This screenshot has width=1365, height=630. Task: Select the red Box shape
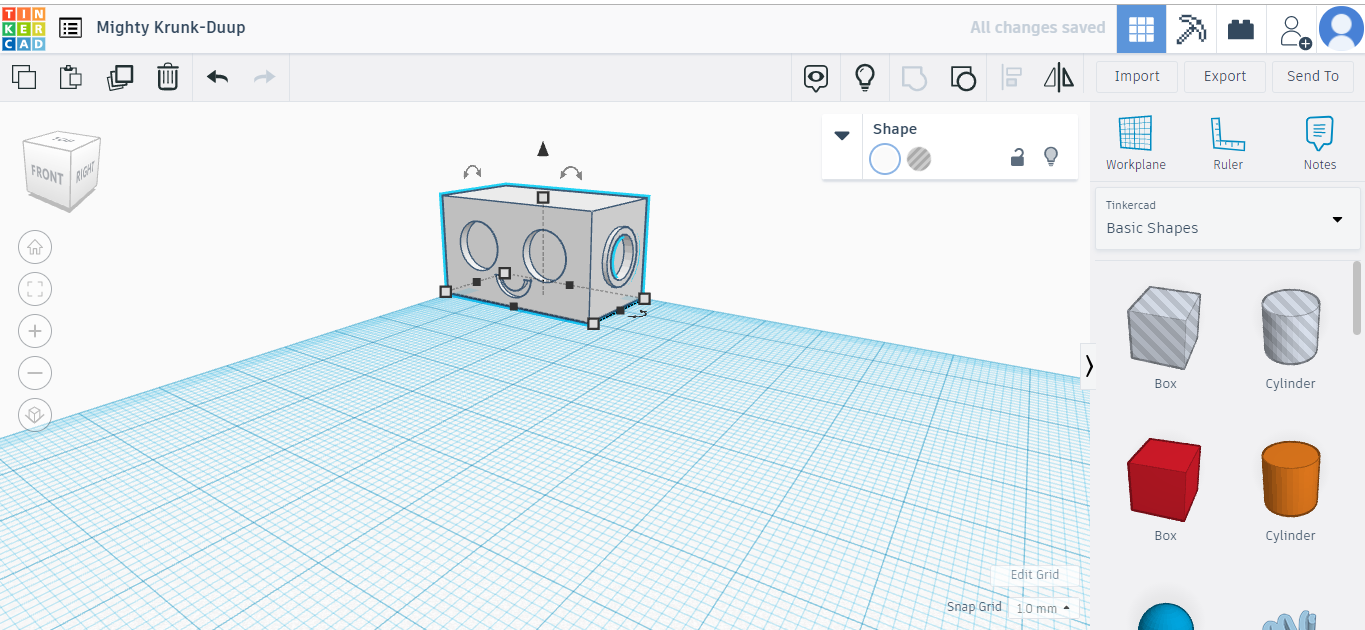coord(1165,480)
